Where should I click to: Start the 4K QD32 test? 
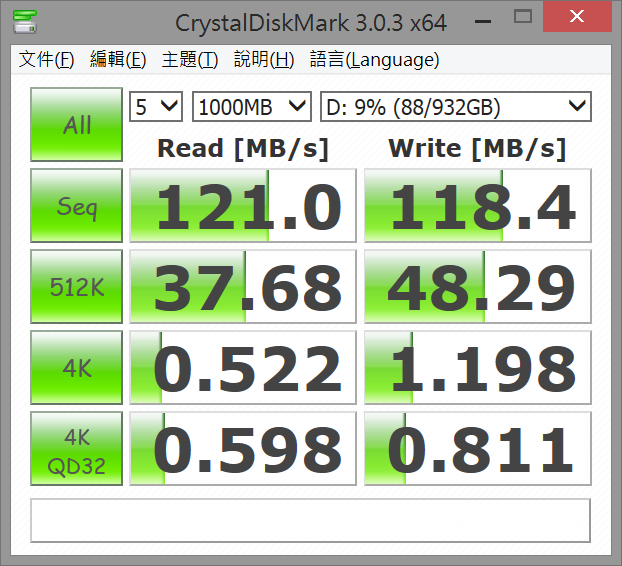77,448
